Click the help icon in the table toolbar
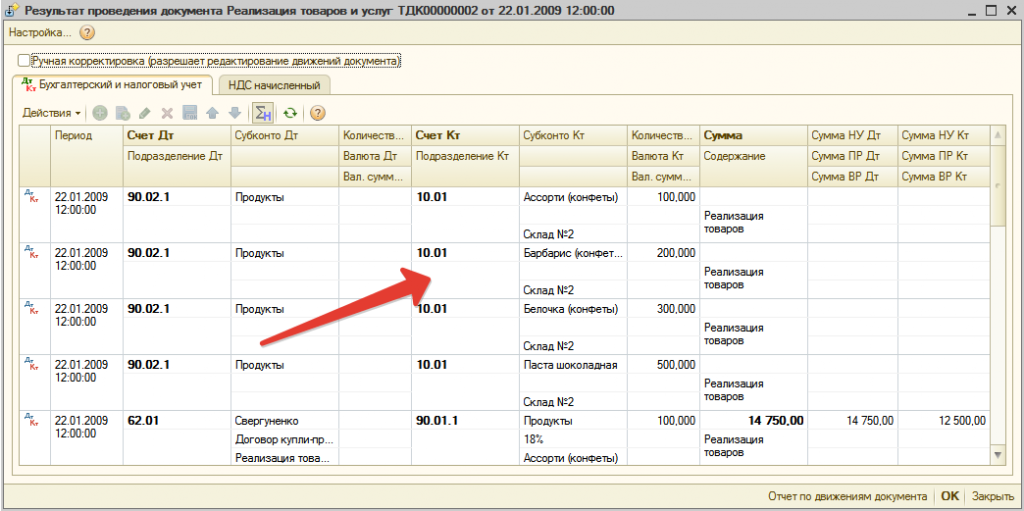This screenshot has width=1024, height=511. pyautogui.click(x=318, y=113)
